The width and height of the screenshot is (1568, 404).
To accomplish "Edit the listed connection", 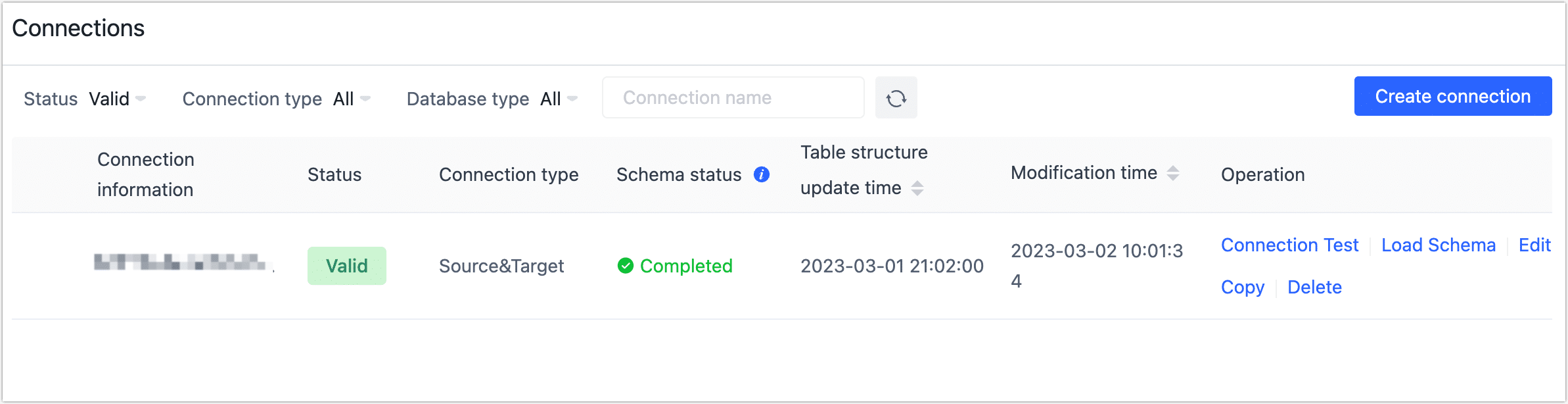I will pos(1534,245).
